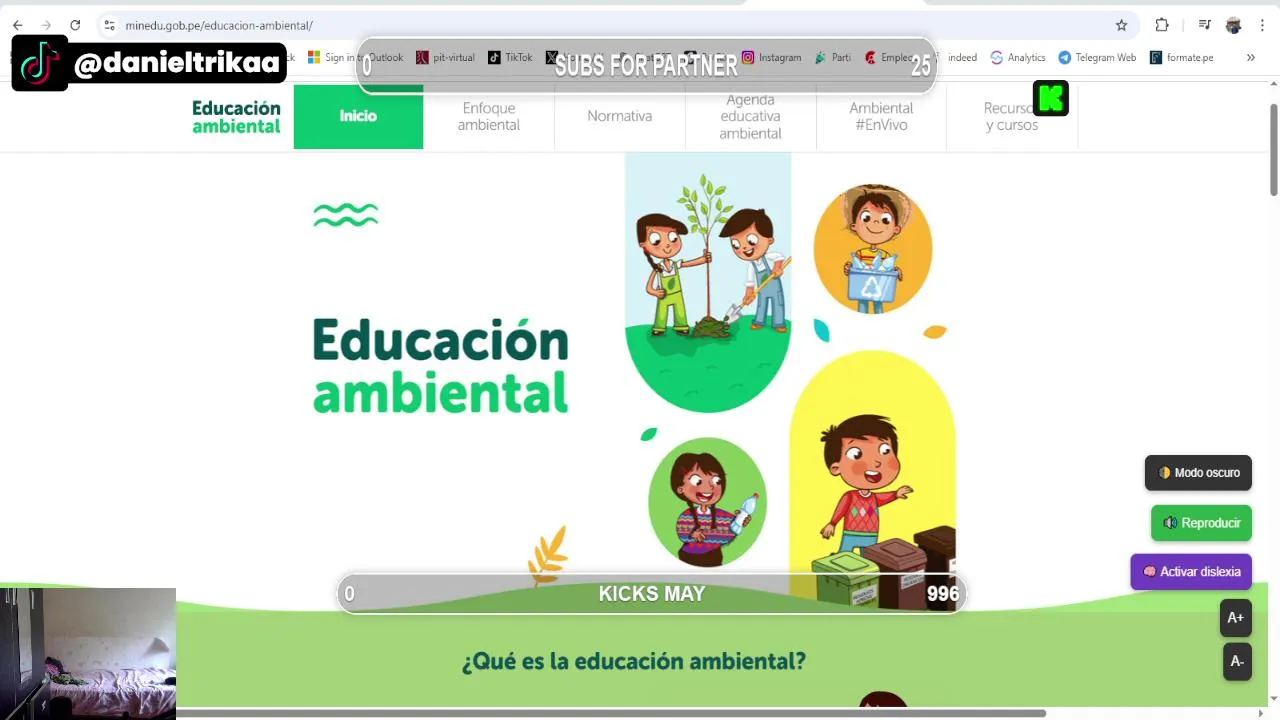Click the webcam overlay thumbnail
The height and width of the screenshot is (720, 1280).
[x=88, y=654]
